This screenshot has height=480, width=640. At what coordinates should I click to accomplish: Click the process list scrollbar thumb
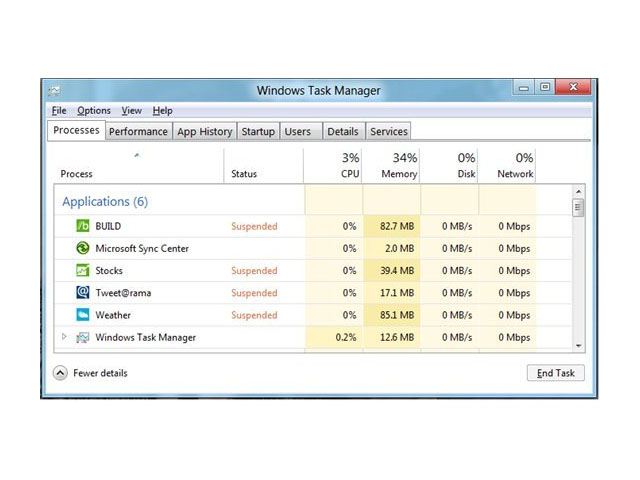pyautogui.click(x=578, y=208)
